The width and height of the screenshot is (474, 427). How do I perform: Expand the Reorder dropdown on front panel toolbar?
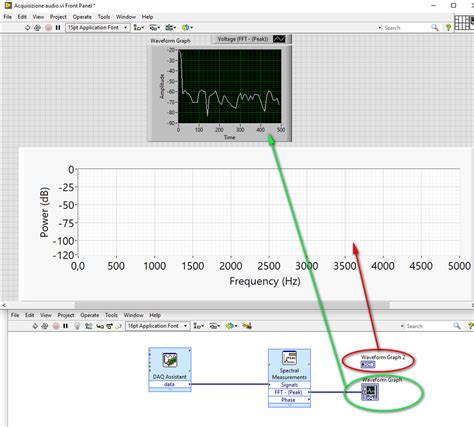186,28
